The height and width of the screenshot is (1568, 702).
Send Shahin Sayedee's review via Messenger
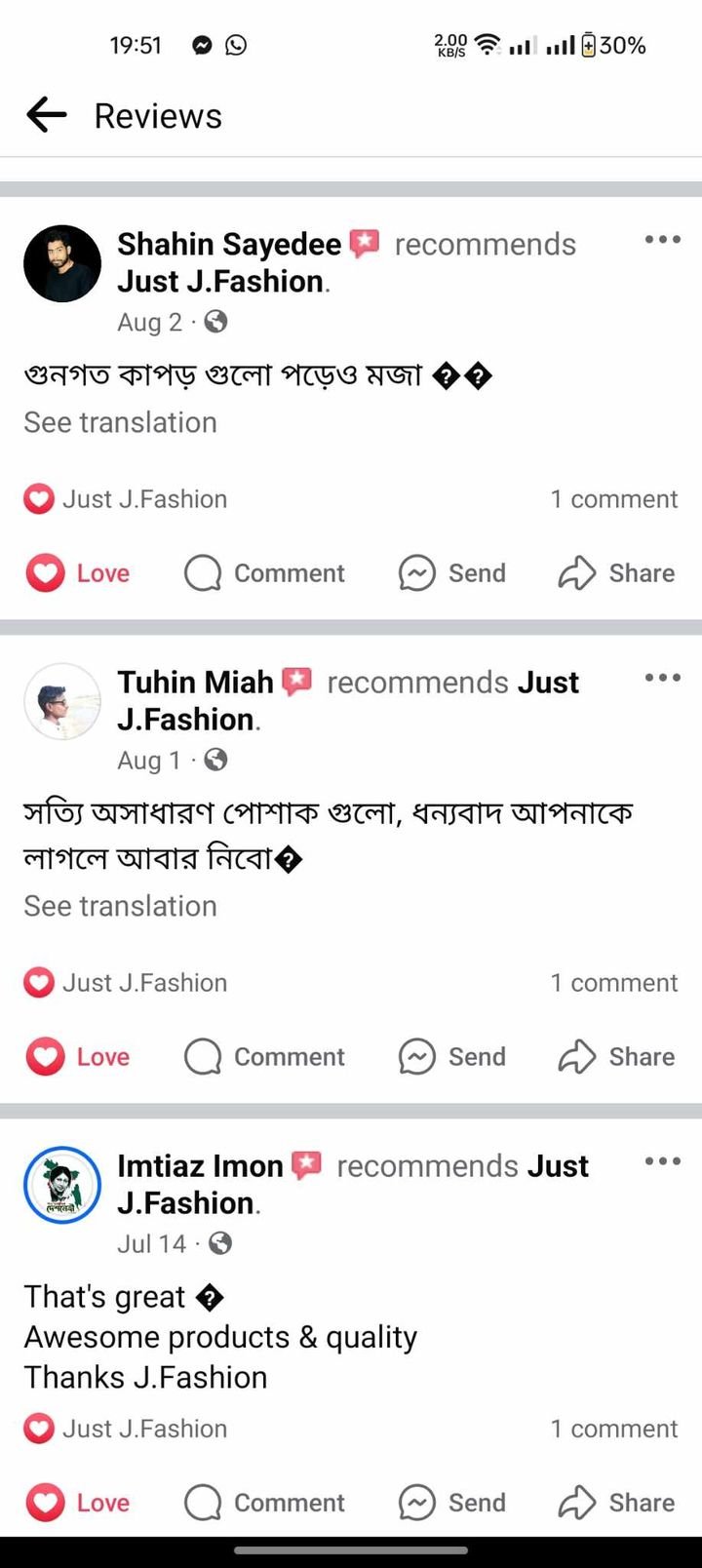(x=452, y=573)
